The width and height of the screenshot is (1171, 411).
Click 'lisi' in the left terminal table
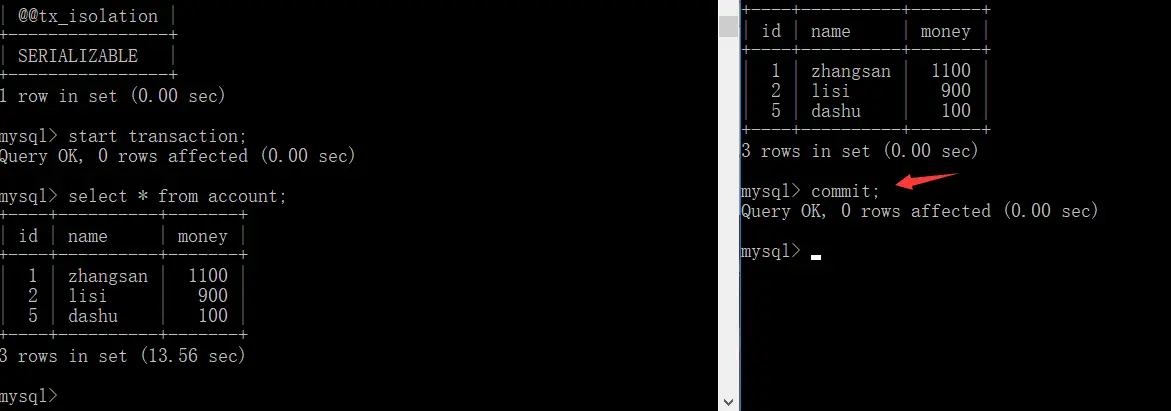coord(87,296)
